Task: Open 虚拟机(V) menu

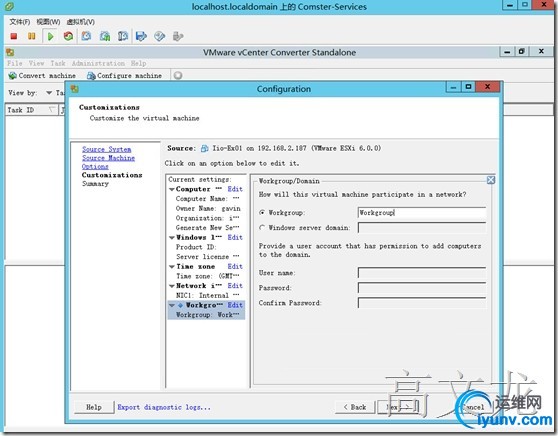Action: [x=80, y=22]
